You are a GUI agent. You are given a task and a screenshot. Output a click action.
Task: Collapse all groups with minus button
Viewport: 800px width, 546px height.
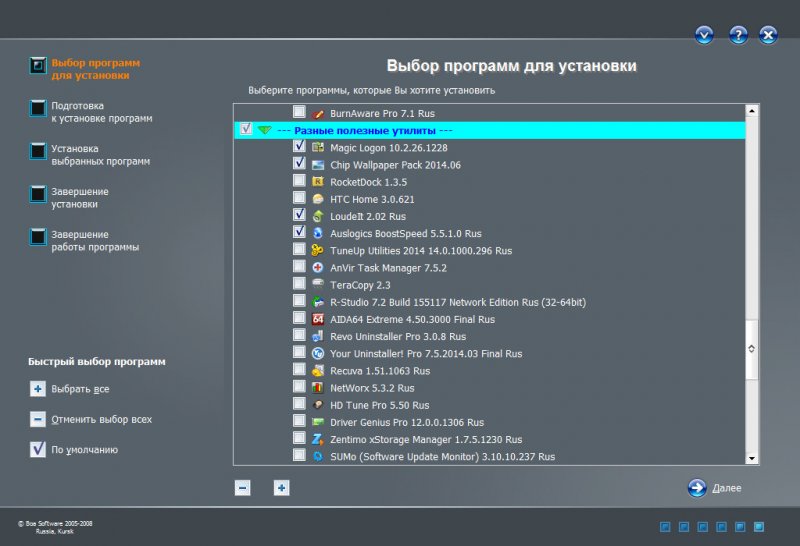pyautogui.click(x=242, y=488)
